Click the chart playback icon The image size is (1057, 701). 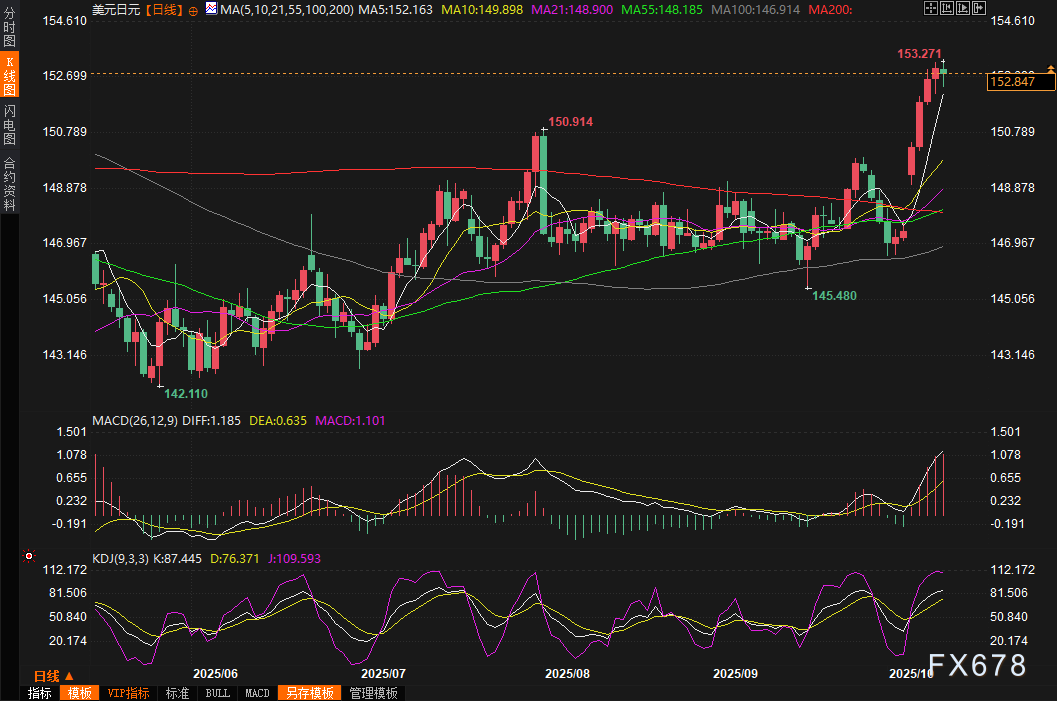point(964,8)
